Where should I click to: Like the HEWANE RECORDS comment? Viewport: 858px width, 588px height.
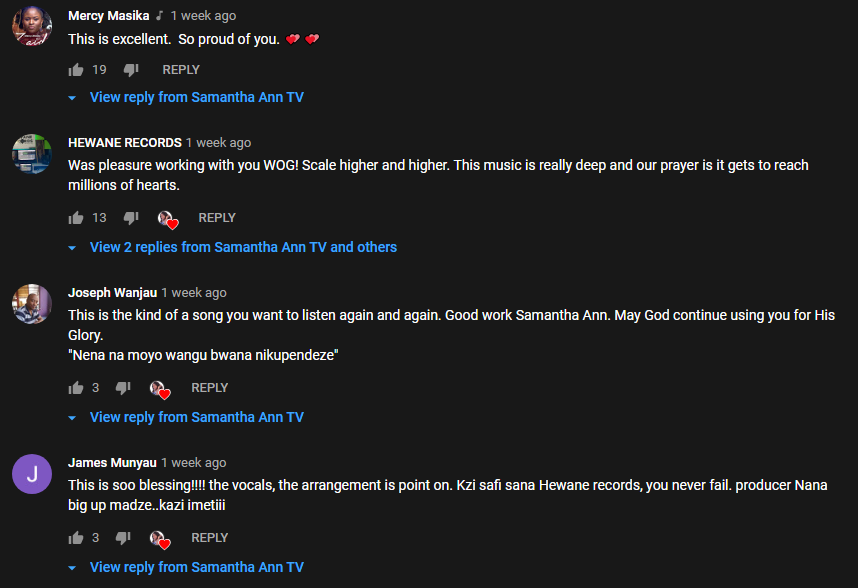tap(76, 218)
